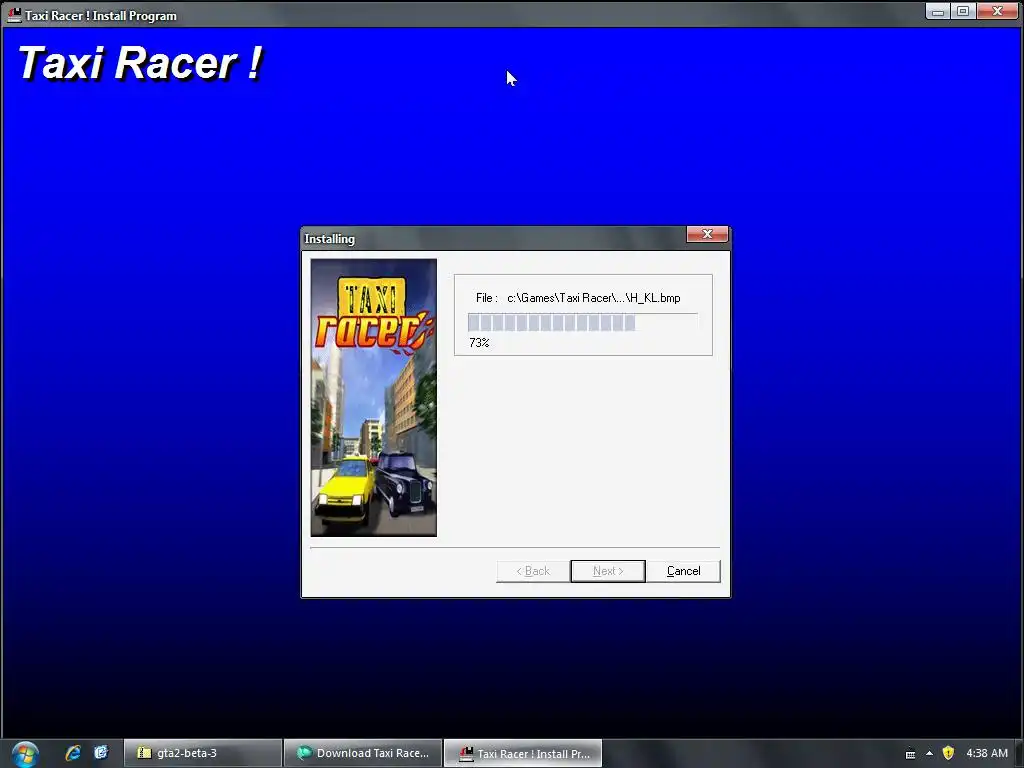Switch to Download Taxi Race... taskbar window

click(363, 753)
